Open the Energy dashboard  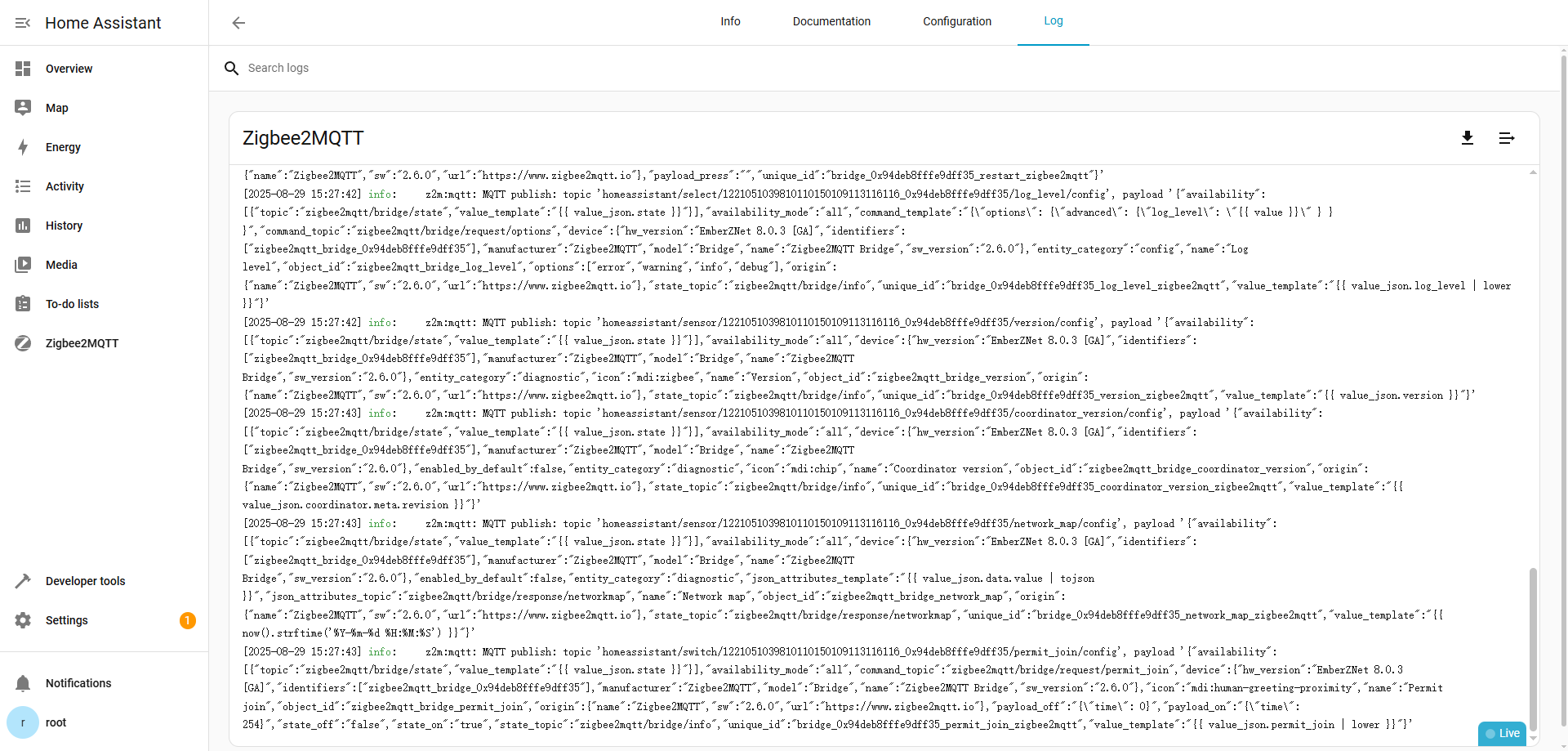[63, 147]
